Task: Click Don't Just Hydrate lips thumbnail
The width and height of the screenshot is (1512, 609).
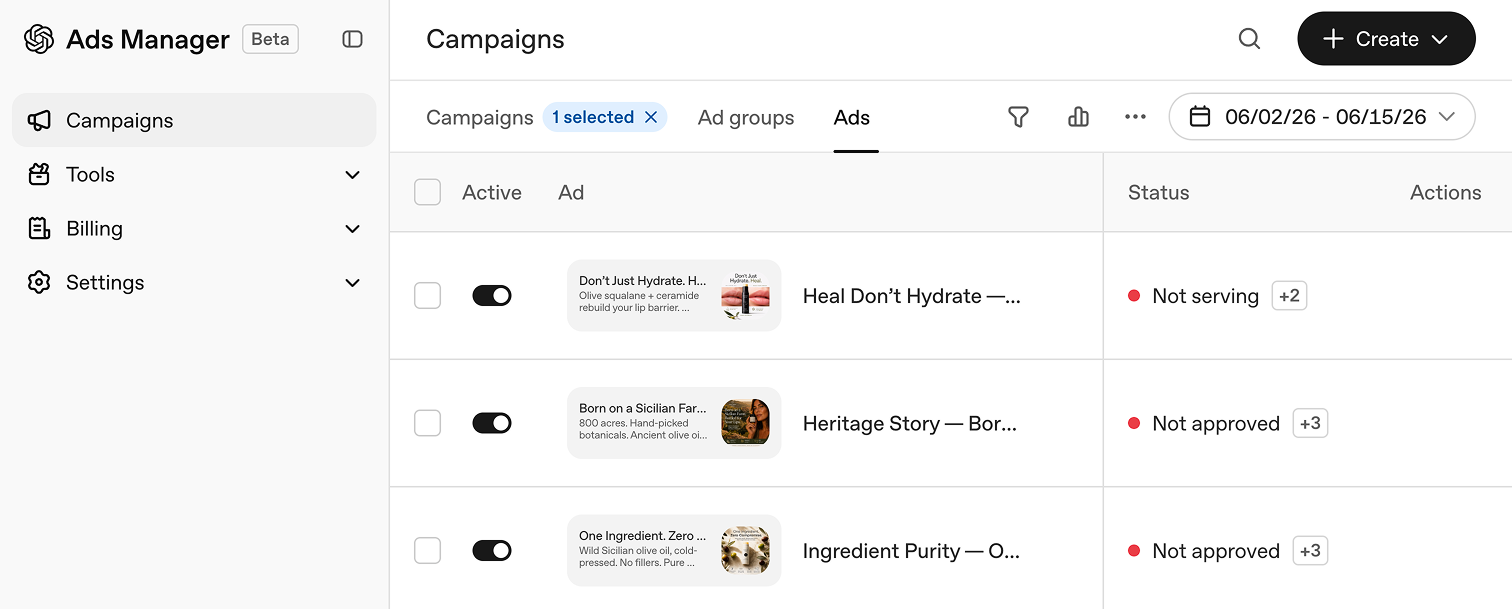Action: click(x=745, y=295)
